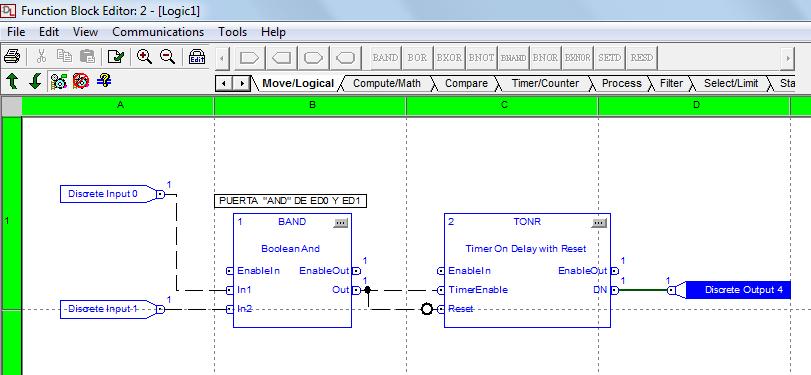Switch to the Timer/Counter tab
This screenshot has height=375, width=811.
(545, 83)
